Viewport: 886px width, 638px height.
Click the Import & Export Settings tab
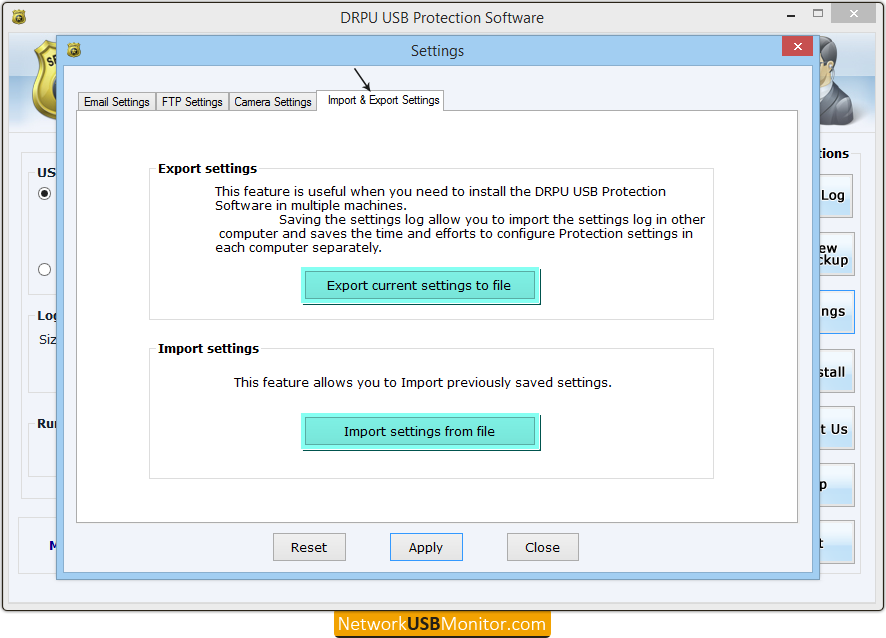coord(380,100)
